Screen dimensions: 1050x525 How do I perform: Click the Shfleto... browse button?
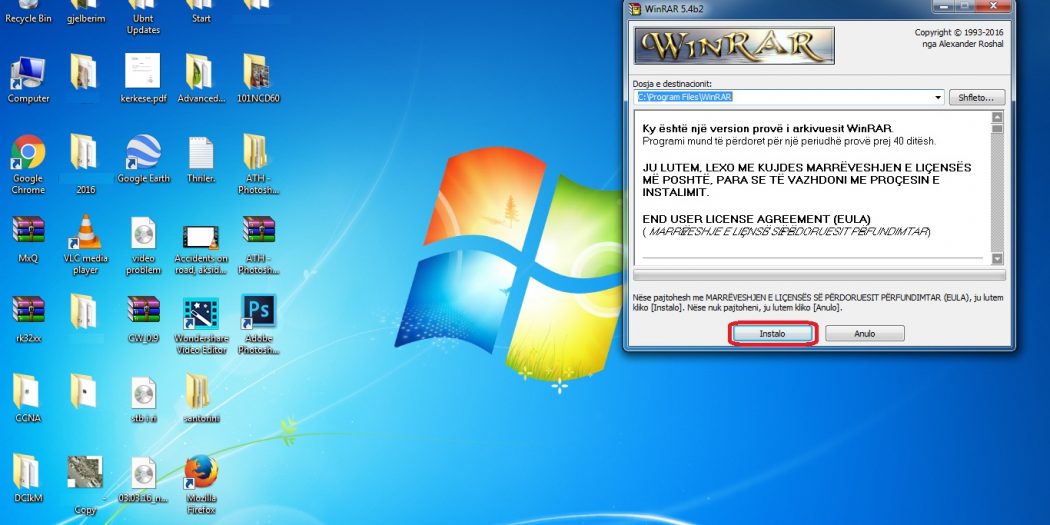click(977, 97)
